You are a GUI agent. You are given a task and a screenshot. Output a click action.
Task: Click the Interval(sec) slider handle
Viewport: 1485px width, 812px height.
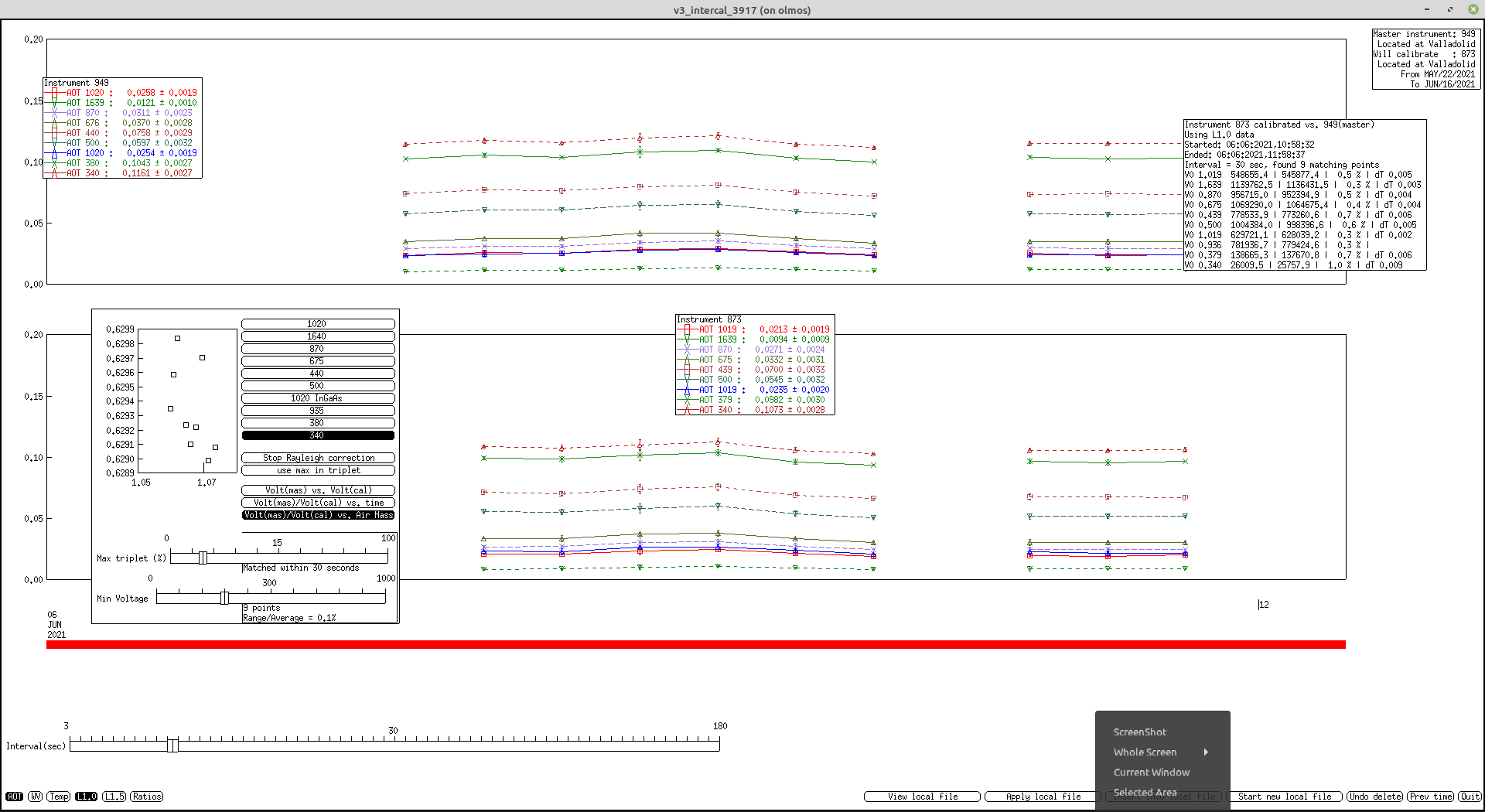[x=172, y=745]
